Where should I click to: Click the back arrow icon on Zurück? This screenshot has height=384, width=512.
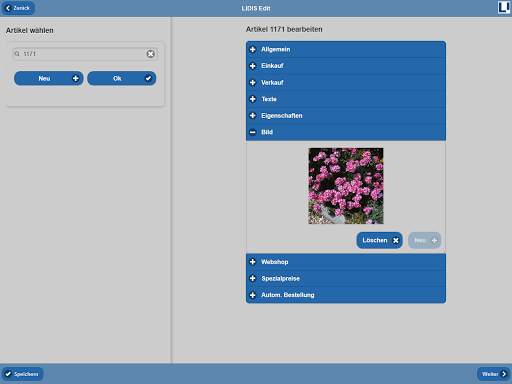pos(8,8)
